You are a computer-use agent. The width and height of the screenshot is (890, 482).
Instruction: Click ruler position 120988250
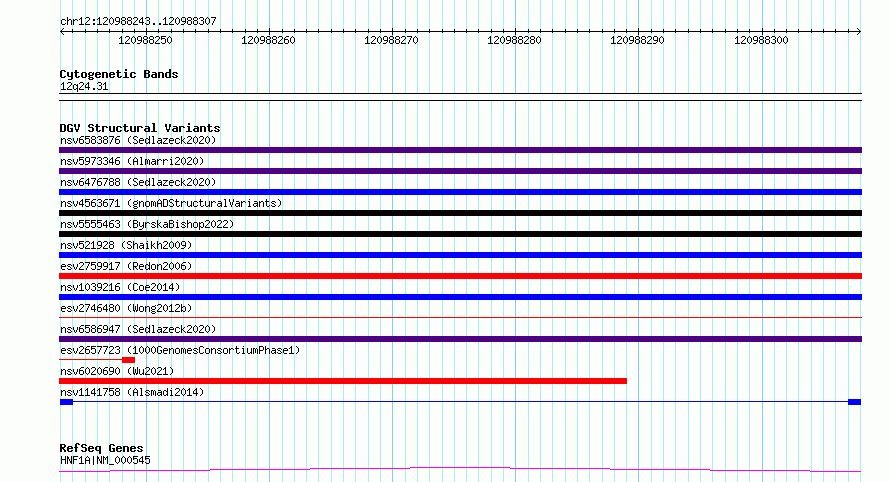[145, 40]
